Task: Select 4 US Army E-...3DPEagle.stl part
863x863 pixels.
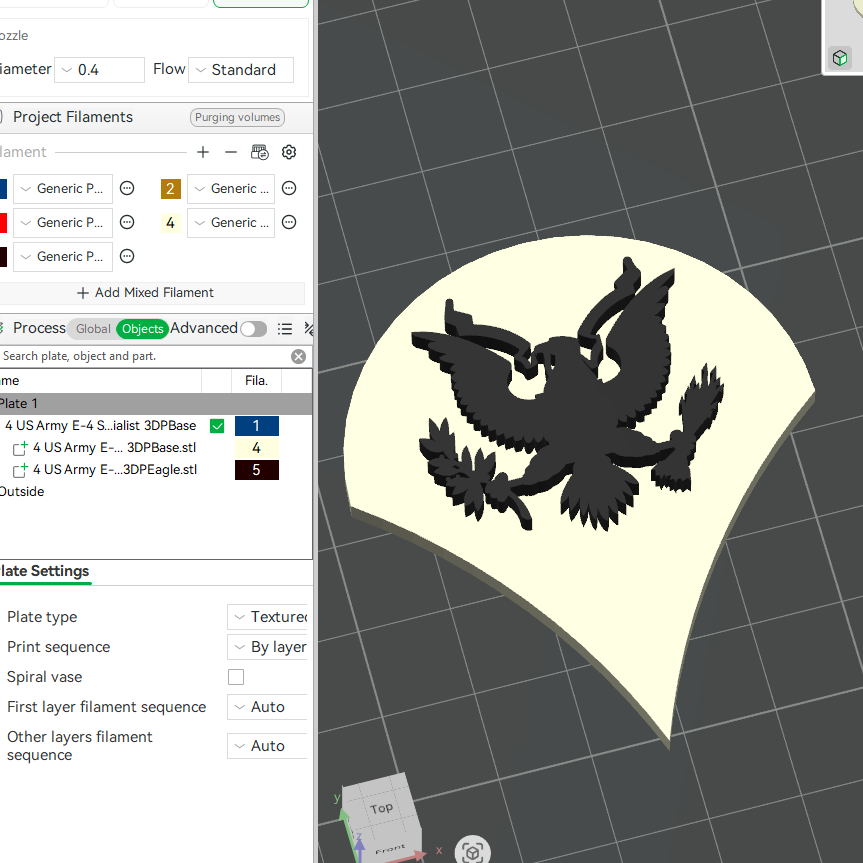Action: click(x=114, y=470)
